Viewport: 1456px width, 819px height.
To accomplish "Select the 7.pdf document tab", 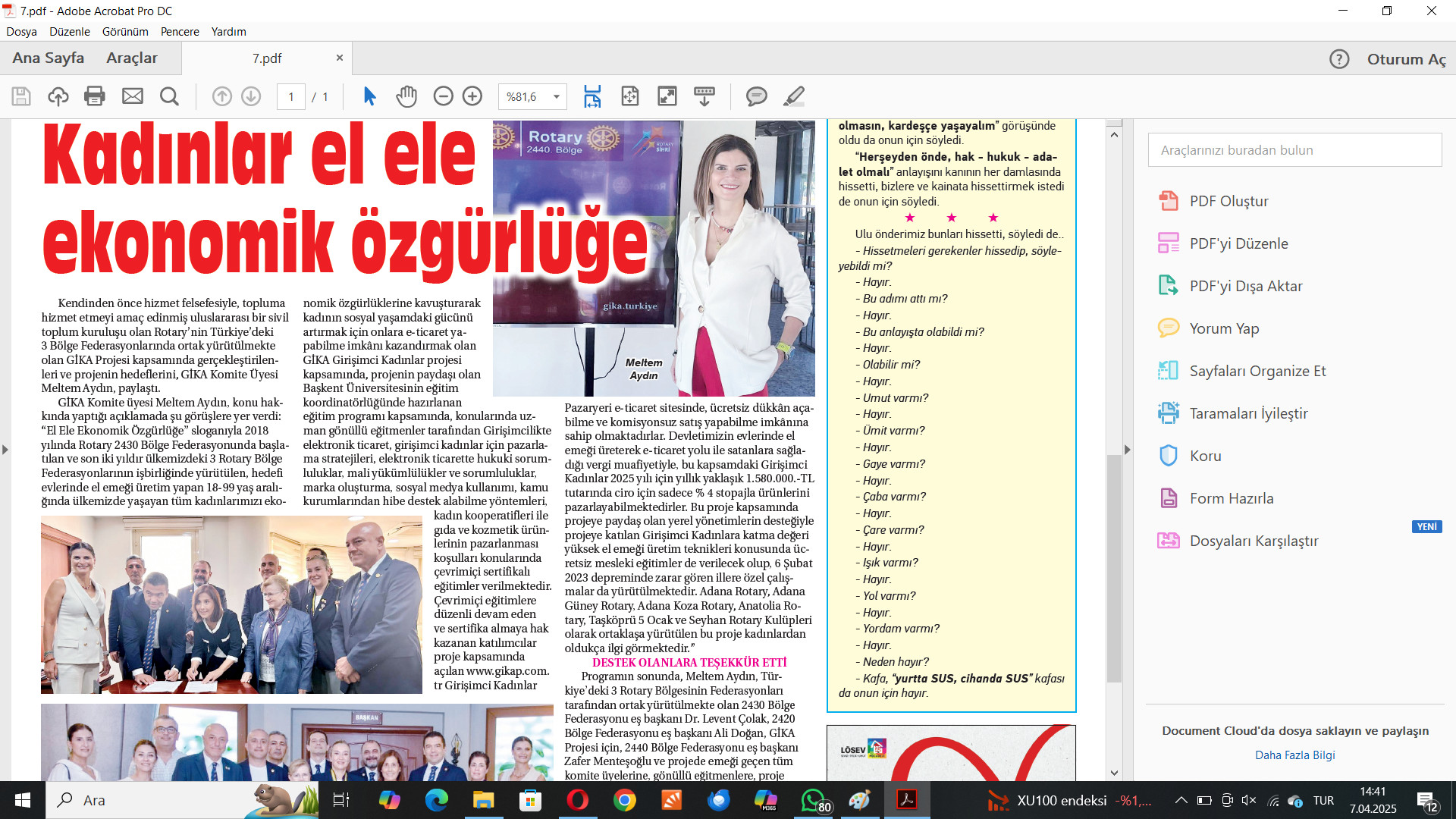I will coord(267,58).
